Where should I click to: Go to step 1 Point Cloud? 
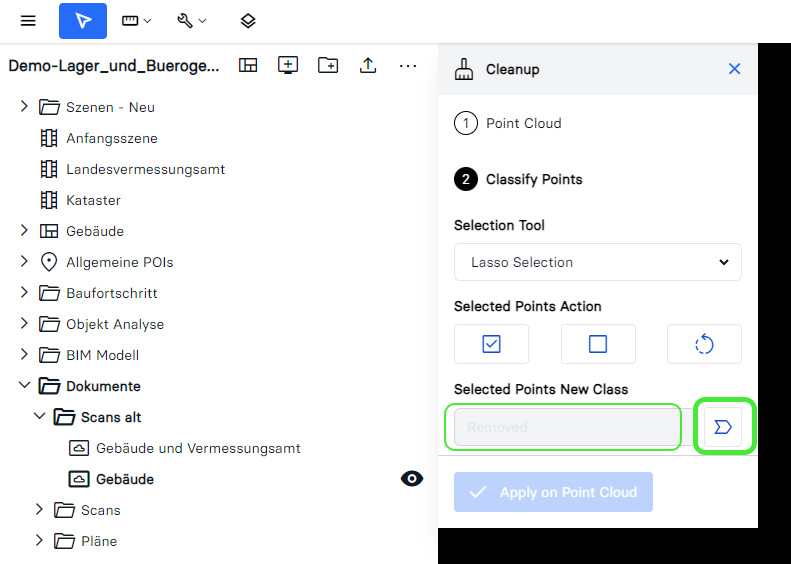[523, 123]
